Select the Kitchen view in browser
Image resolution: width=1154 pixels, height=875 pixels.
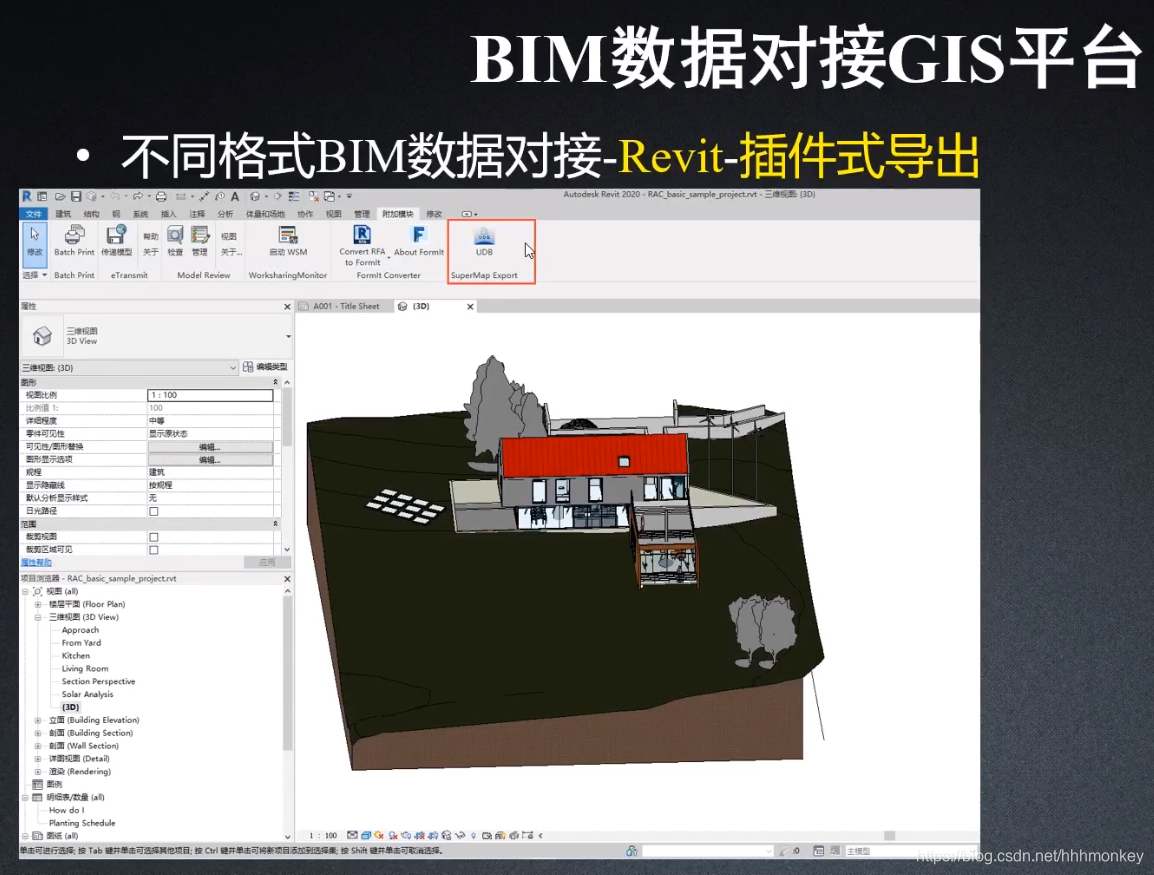tap(76, 656)
